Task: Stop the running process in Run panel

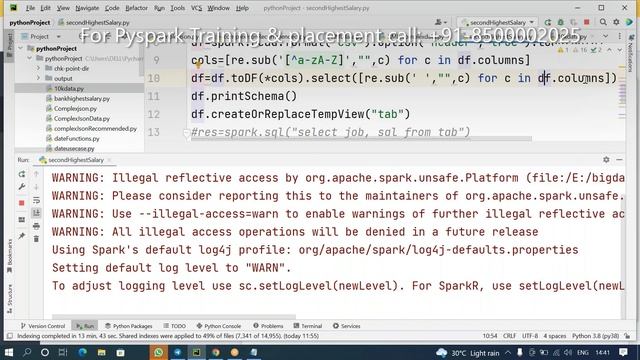Action: click(22, 203)
